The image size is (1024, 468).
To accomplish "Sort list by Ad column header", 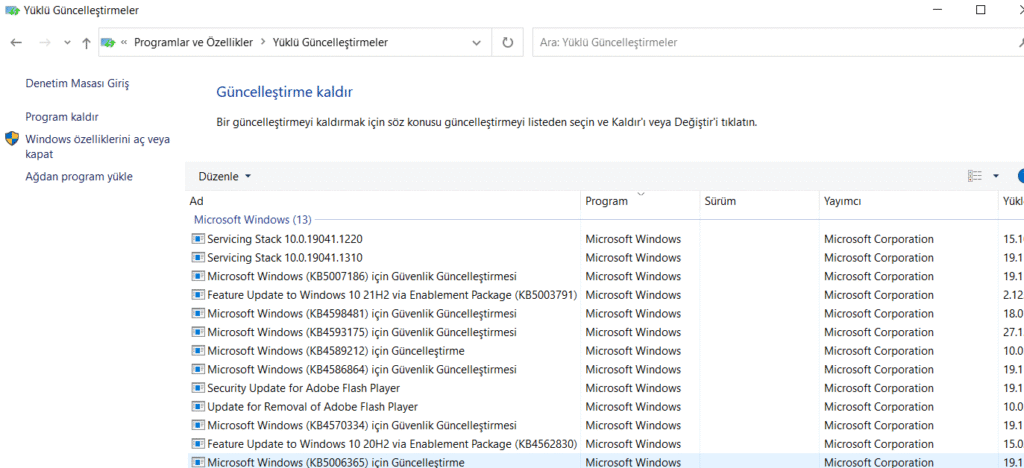I will (x=197, y=201).
